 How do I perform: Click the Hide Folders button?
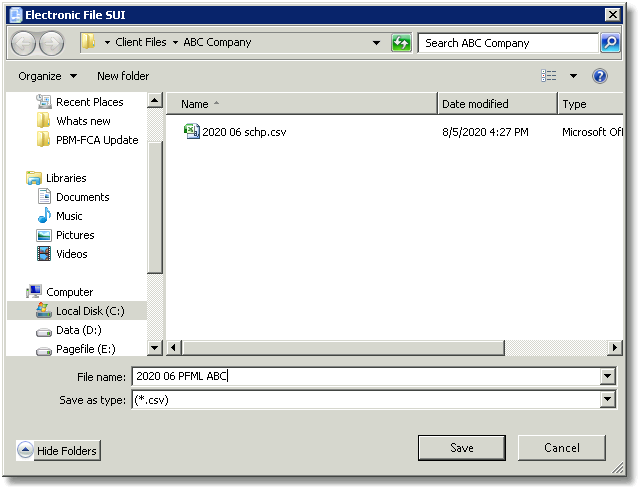click(58, 451)
